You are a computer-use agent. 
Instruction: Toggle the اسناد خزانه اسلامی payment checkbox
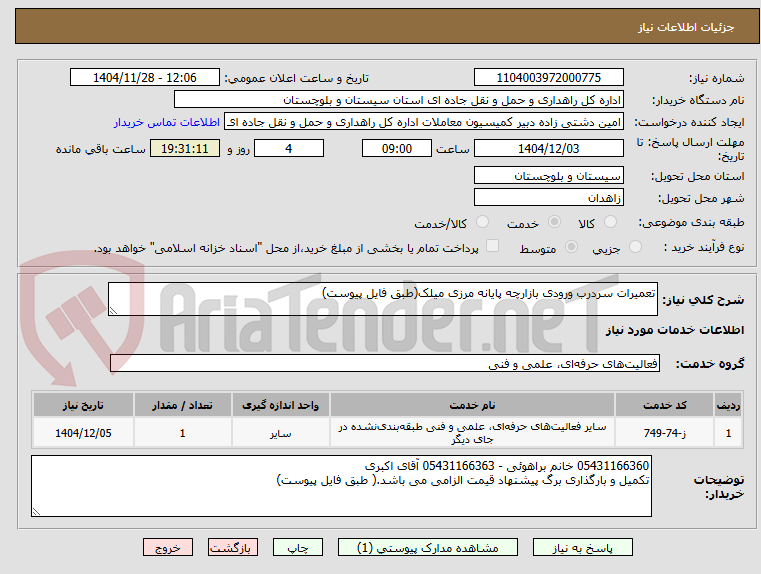(493, 246)
